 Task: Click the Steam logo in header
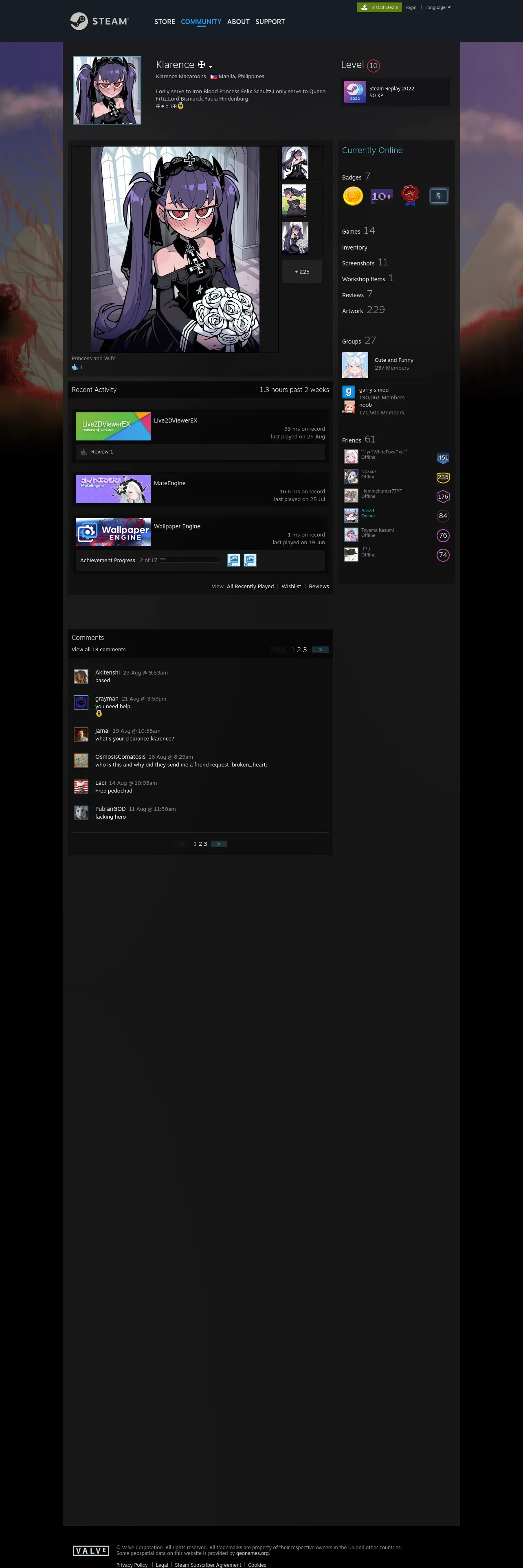99,21
